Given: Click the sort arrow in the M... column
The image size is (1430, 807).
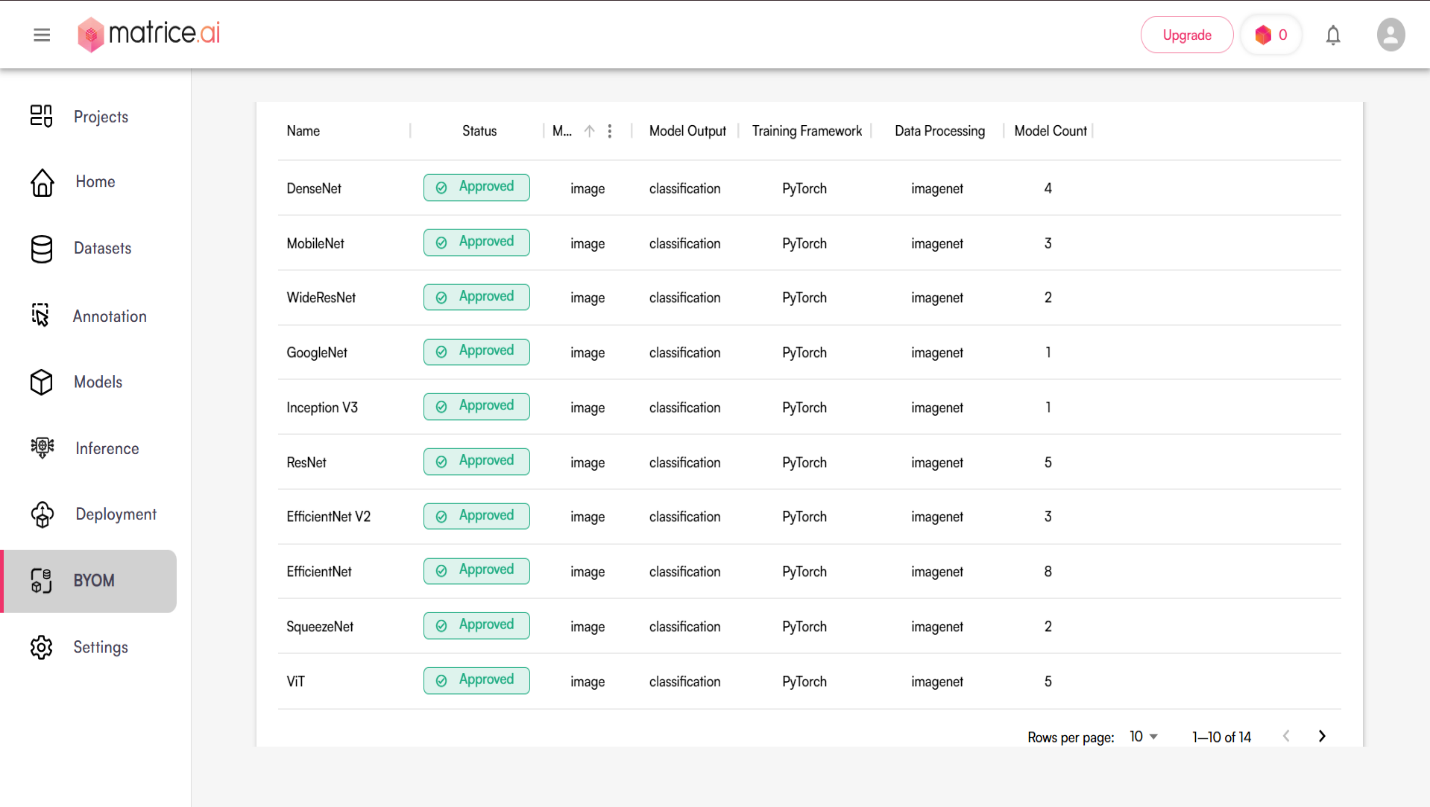Looking at the screenshot, I should [x=589, y=131].
